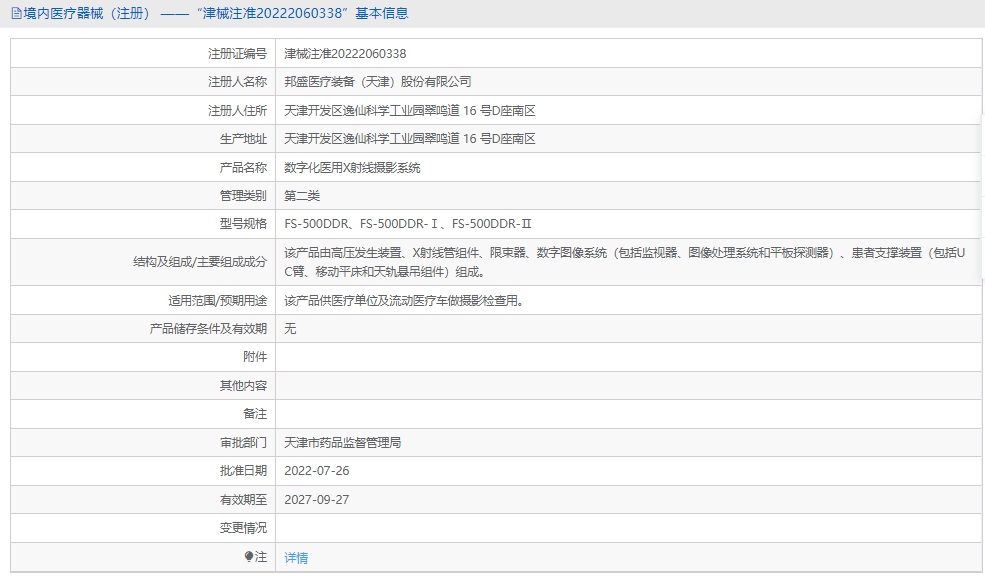Select product name 数字化医用X射线摄影系统
The width and height of the screenshot is (985, 577).
pyautogui.click(x=352, y=168)
